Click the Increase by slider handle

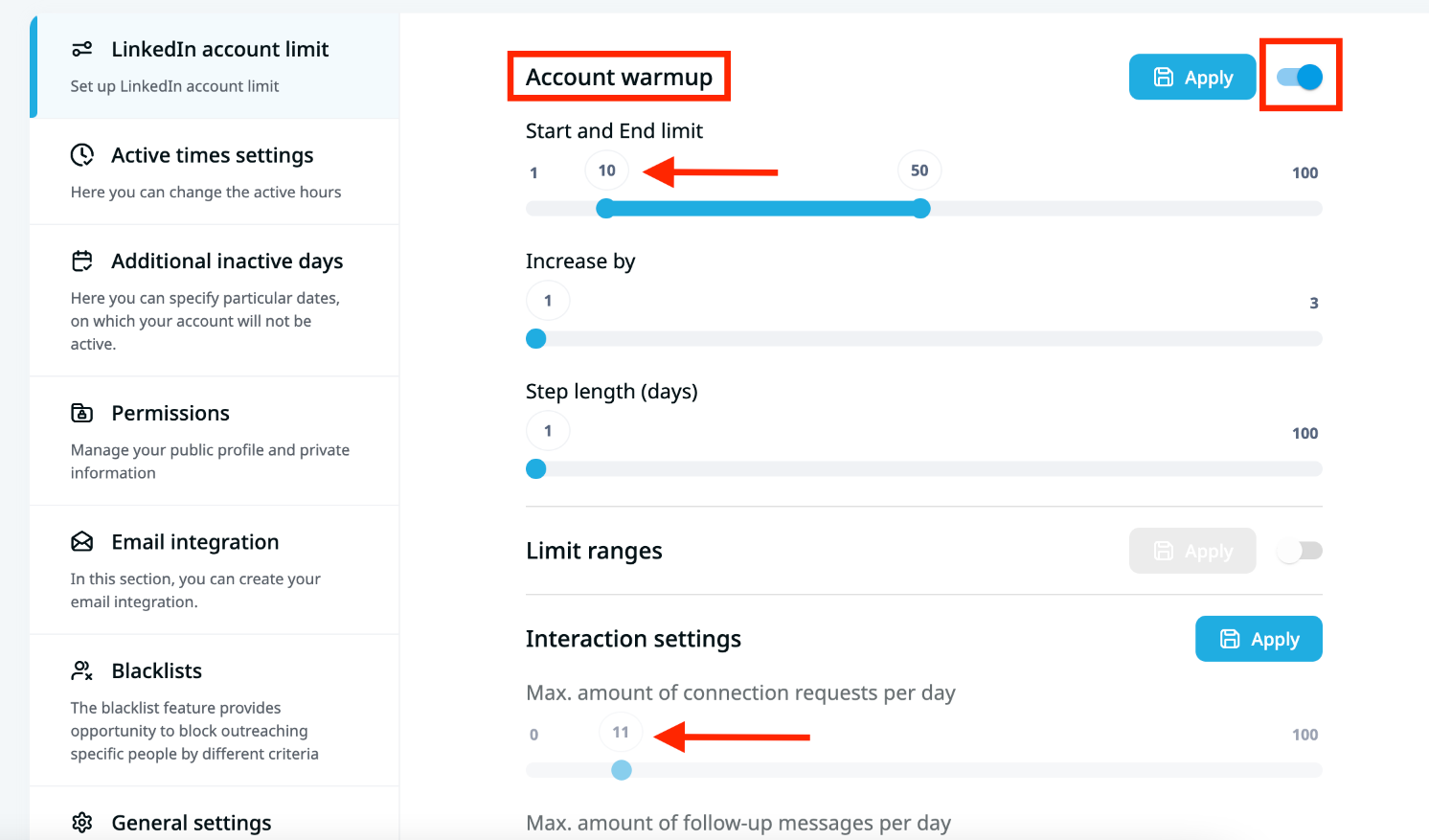(536, 339)
